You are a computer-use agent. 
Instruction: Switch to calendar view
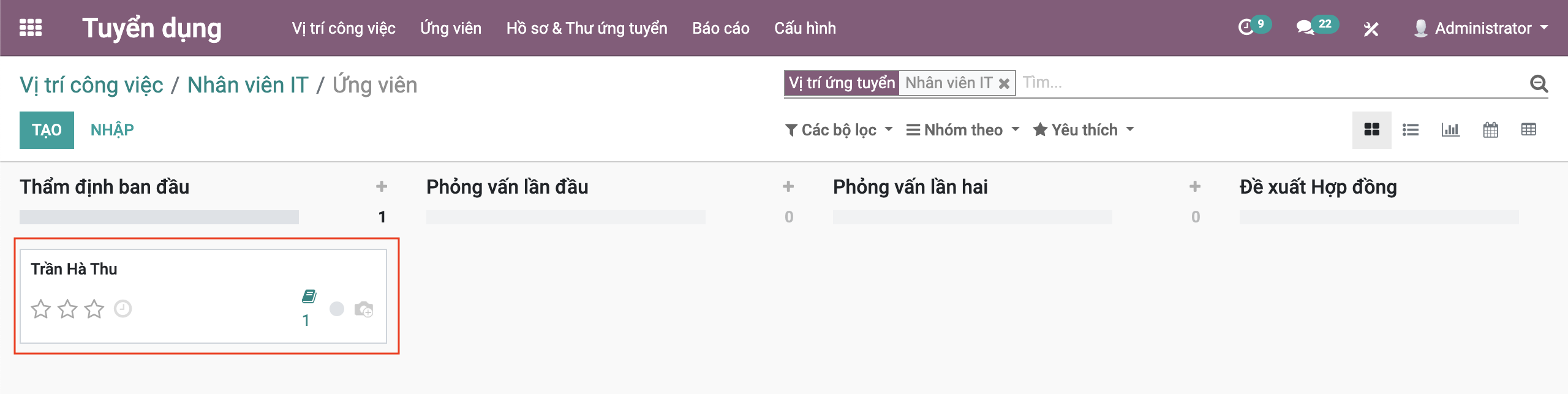pyautogui.click(x=1490, y=130)
